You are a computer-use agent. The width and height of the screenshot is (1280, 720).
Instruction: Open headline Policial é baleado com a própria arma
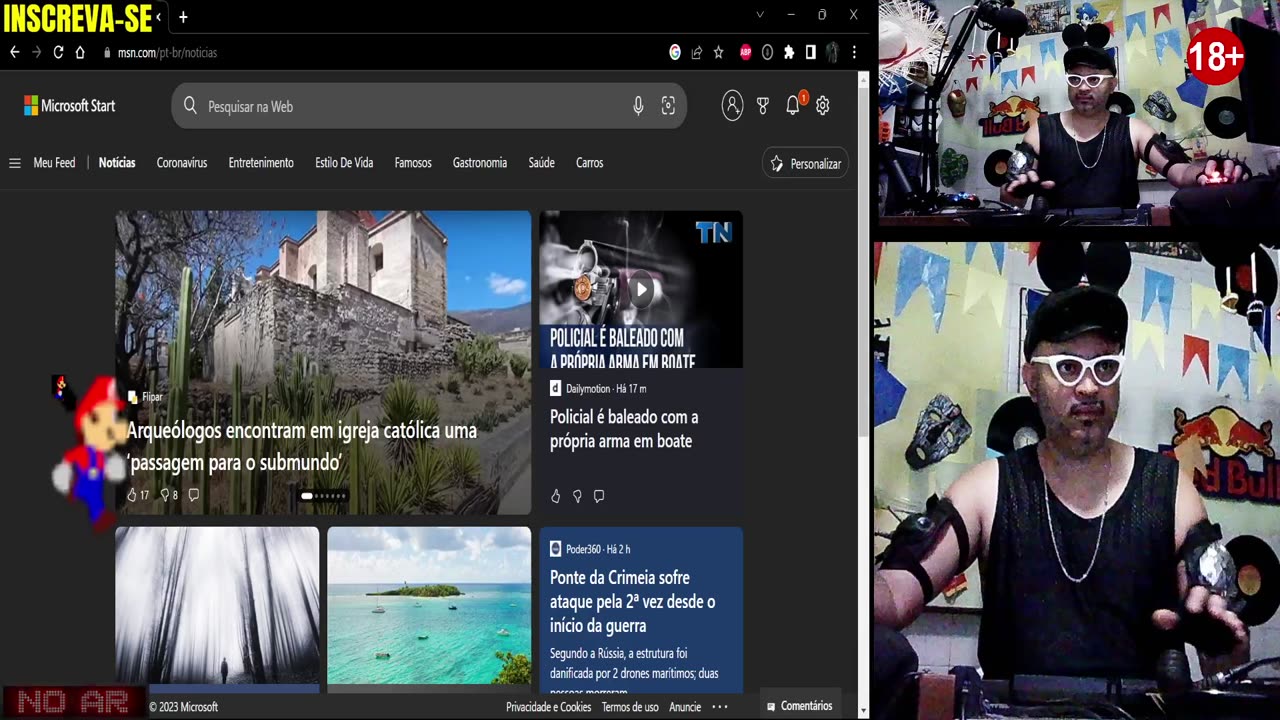coord(624,429)
